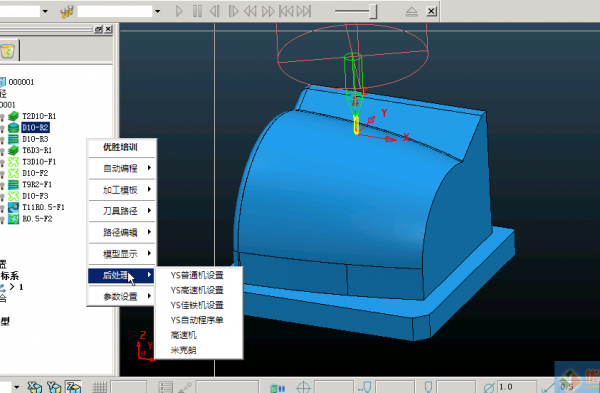Open the 加工模板 submenu
The width and height of the screenshot is (600, 393).
[122, 190]
